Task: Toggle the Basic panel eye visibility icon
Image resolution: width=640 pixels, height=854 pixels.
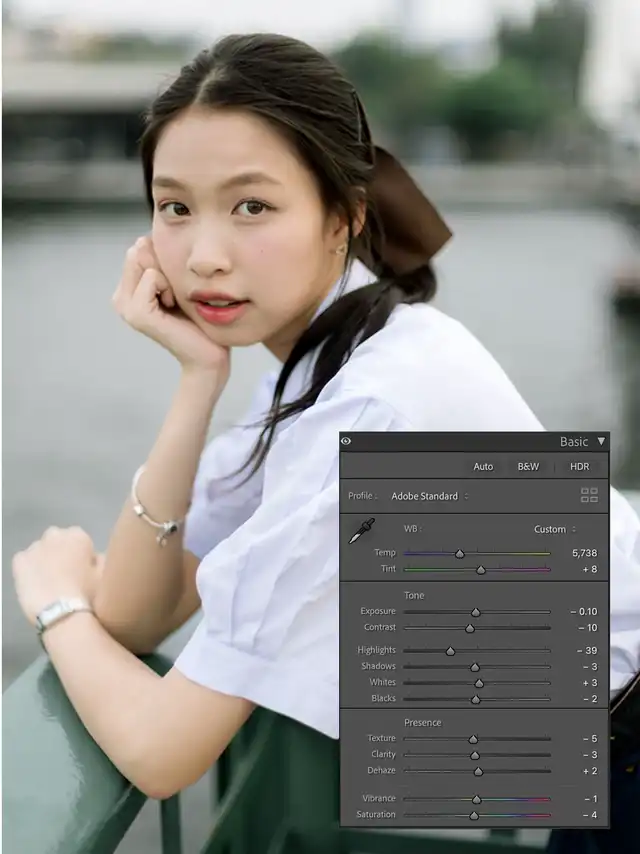Action: (346, 441)
